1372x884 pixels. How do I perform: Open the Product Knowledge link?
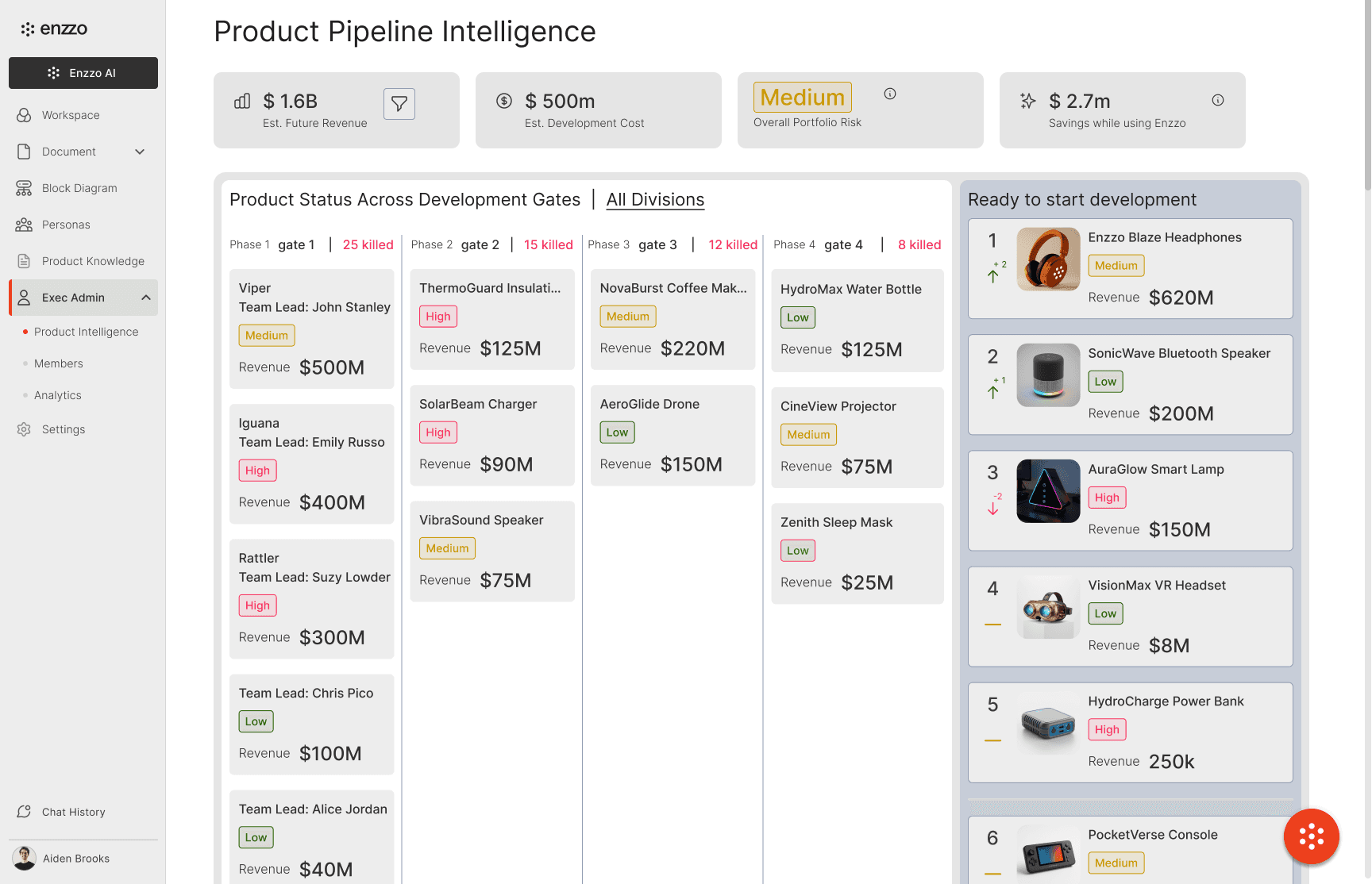click(93, 261)
